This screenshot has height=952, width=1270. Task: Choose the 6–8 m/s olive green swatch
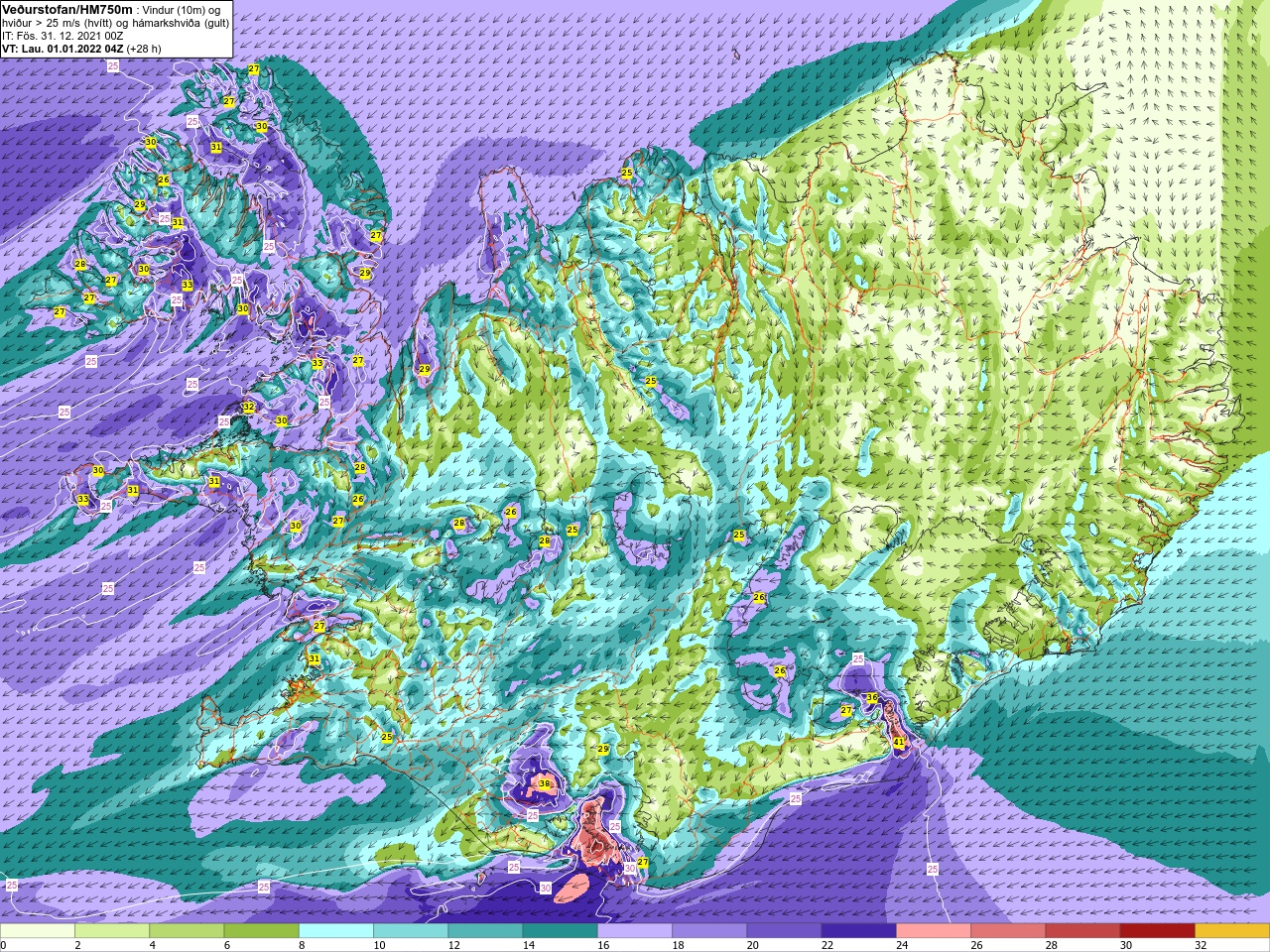(262, 931)
